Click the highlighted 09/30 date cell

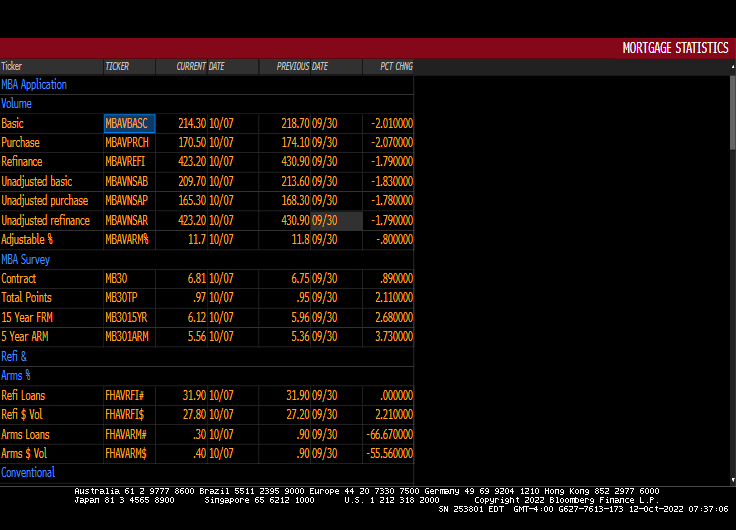[336, 221]
